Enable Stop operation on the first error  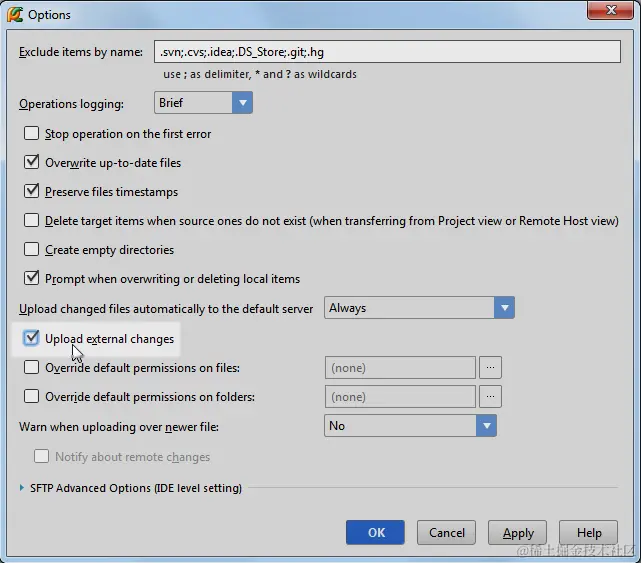tap(31, 133)
